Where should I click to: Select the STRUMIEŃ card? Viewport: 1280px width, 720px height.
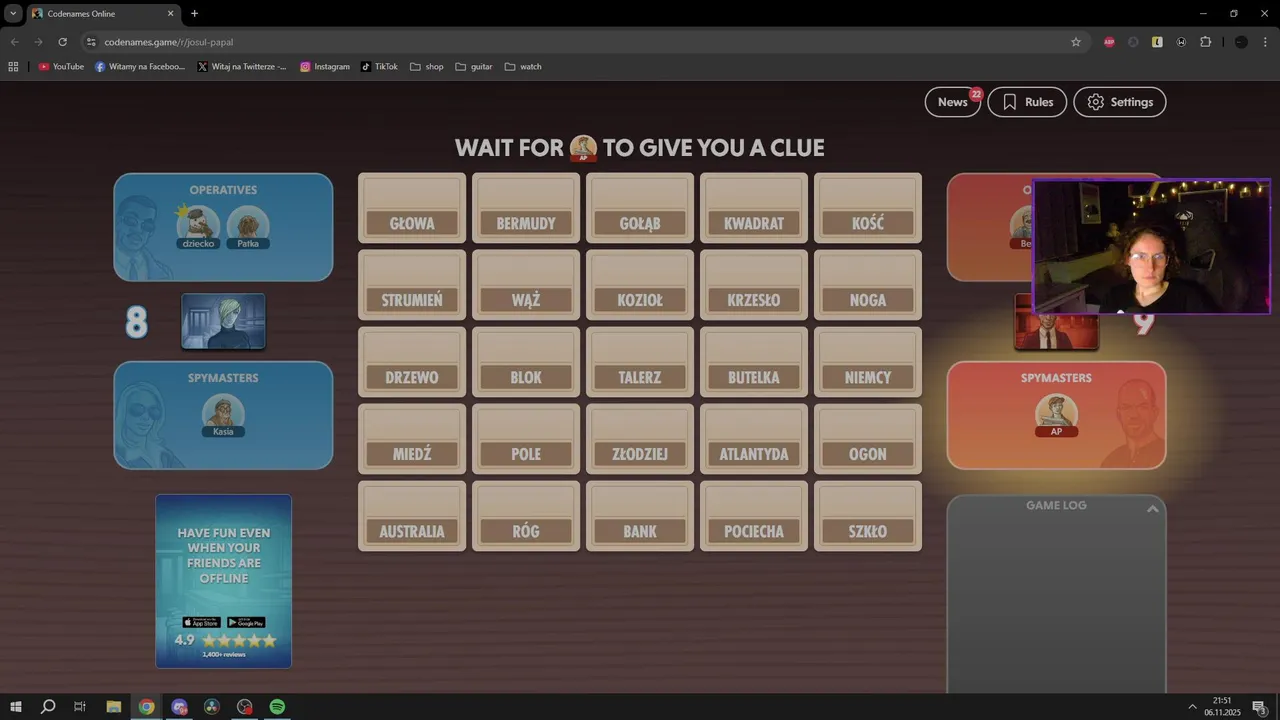pyautogui.click(x=412, y=285)
